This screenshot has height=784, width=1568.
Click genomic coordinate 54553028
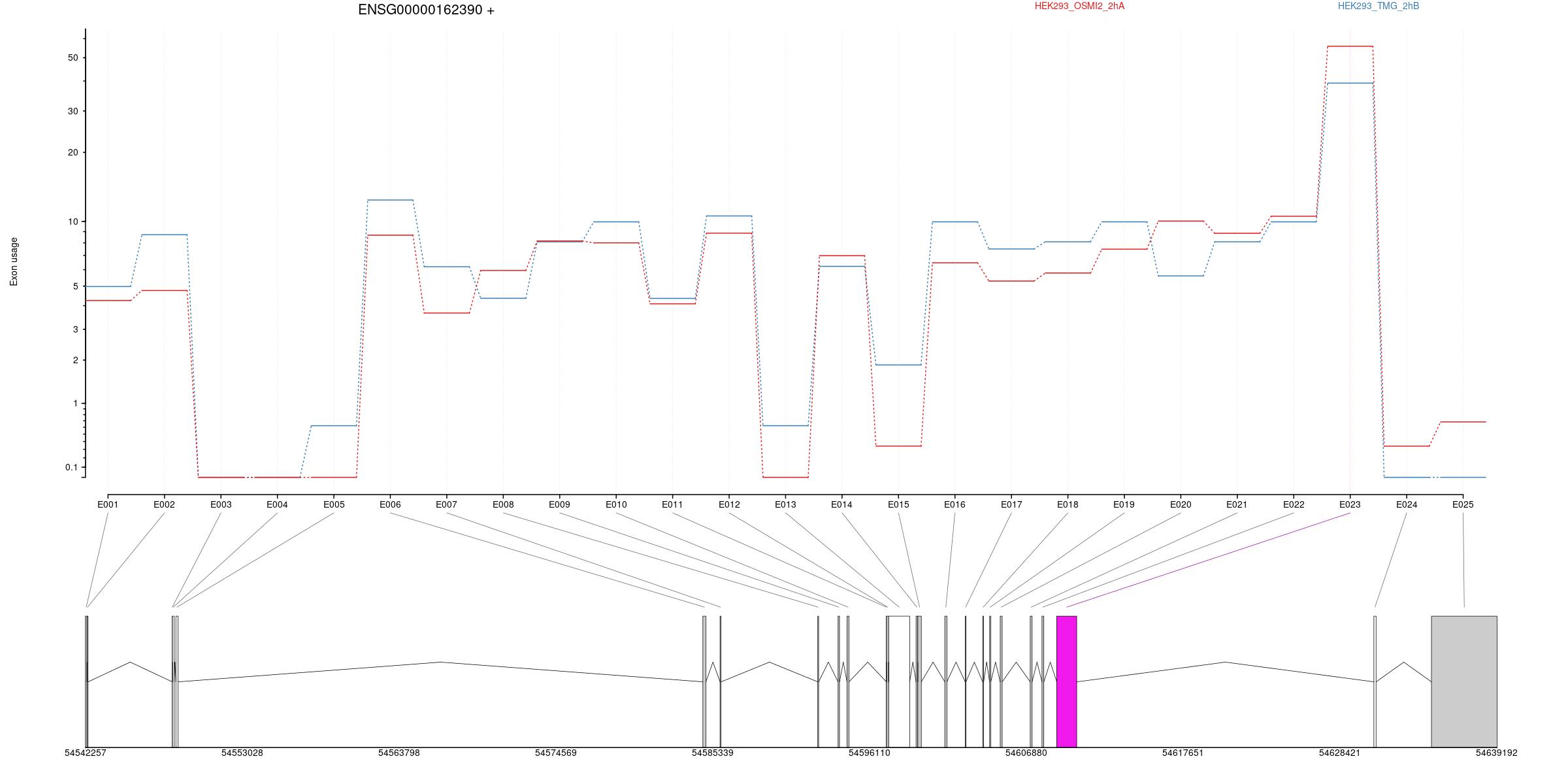[242, 753]
